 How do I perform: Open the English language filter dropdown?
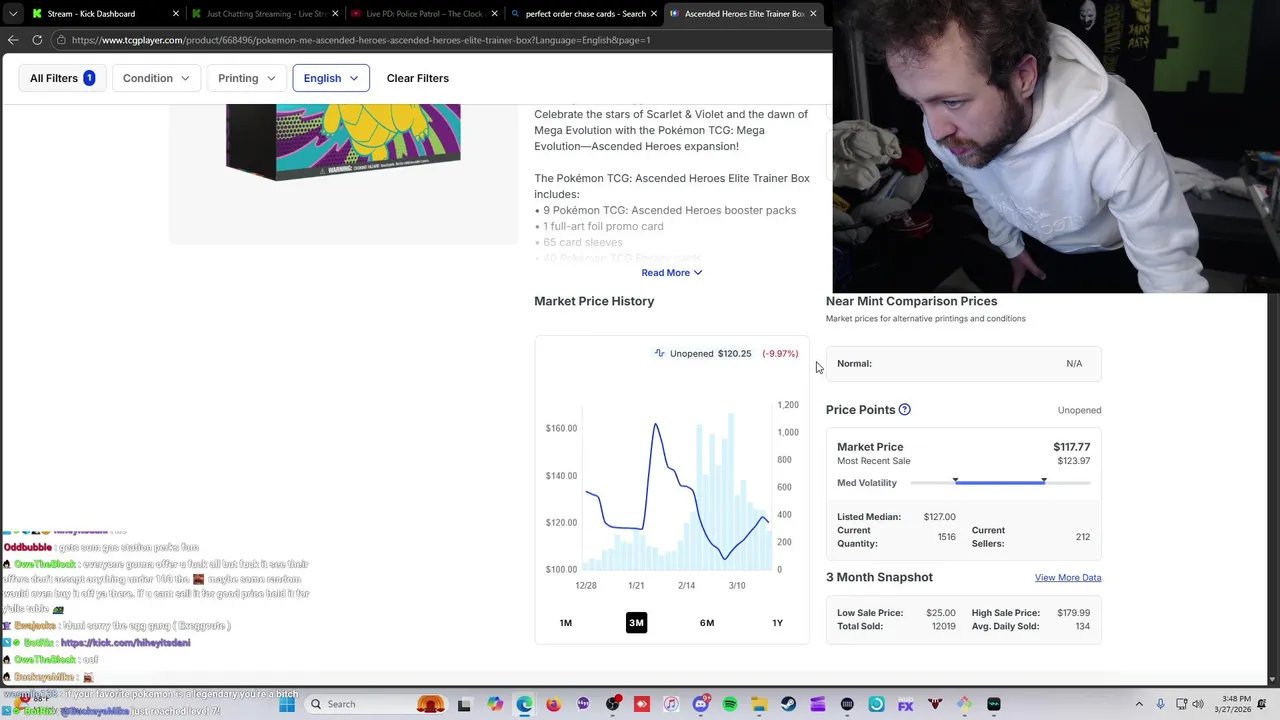331,78
